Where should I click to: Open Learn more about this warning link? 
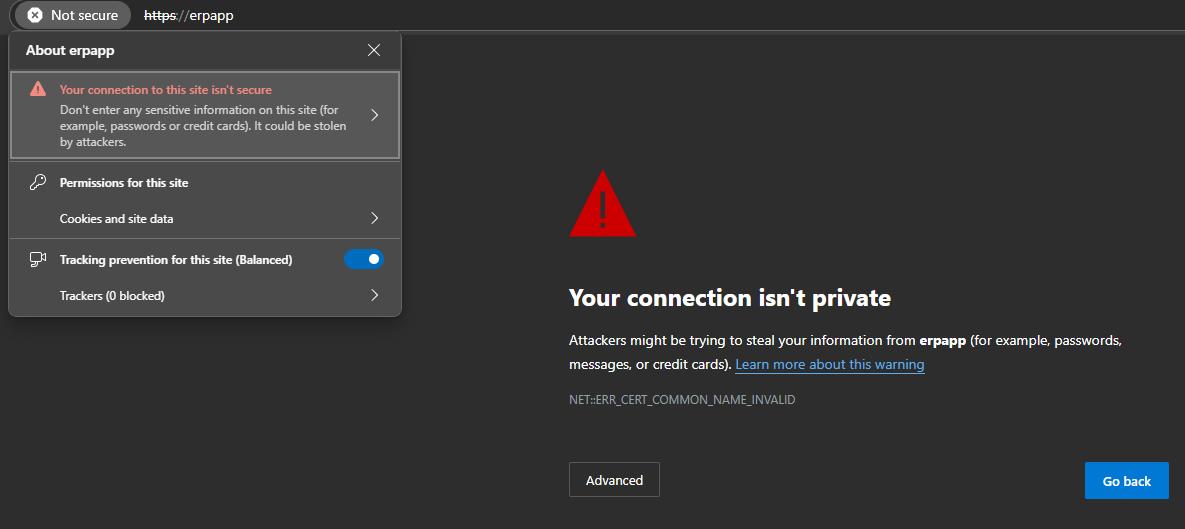click(x=830, y=364)
